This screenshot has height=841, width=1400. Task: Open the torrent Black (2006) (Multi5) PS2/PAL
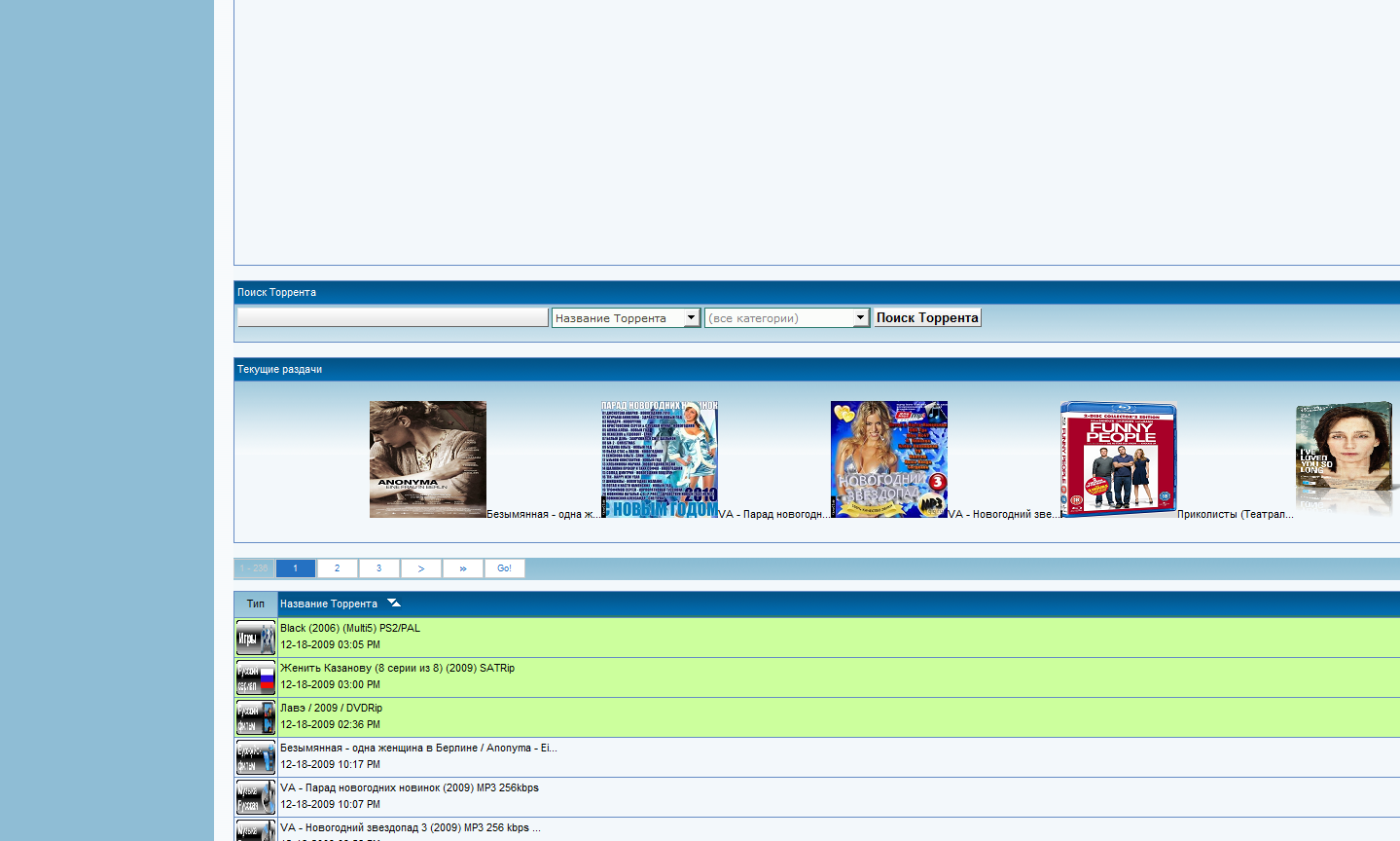point(350,628)
